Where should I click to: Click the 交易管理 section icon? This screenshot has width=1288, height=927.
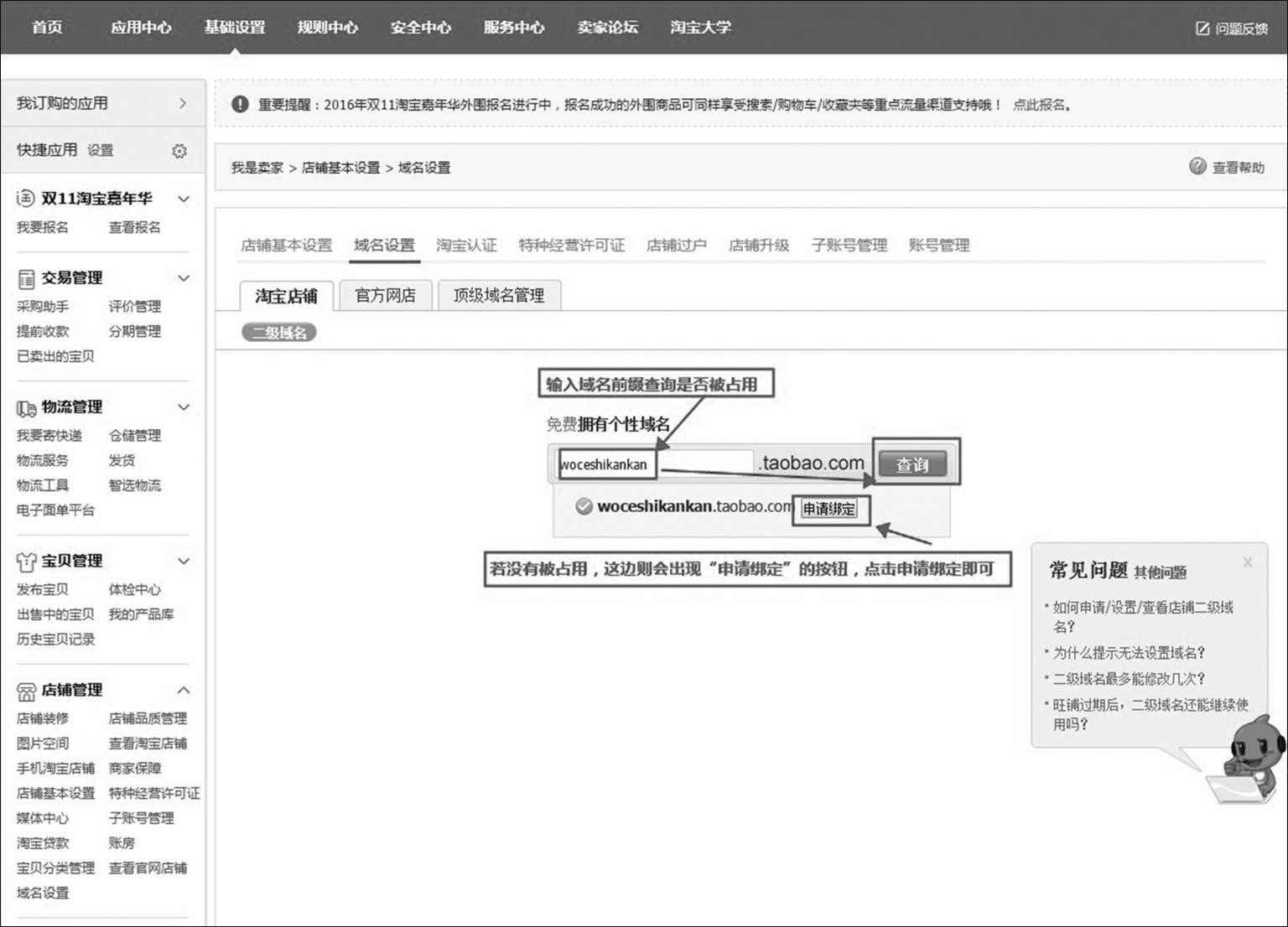26,278
